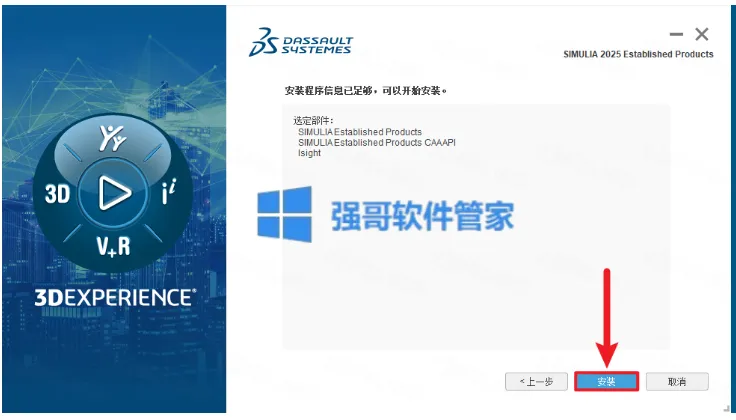Click the people icon at the compass top
The height and width of the screenshot is (420, 736).
pyautogui.click(x=113, y=138)
